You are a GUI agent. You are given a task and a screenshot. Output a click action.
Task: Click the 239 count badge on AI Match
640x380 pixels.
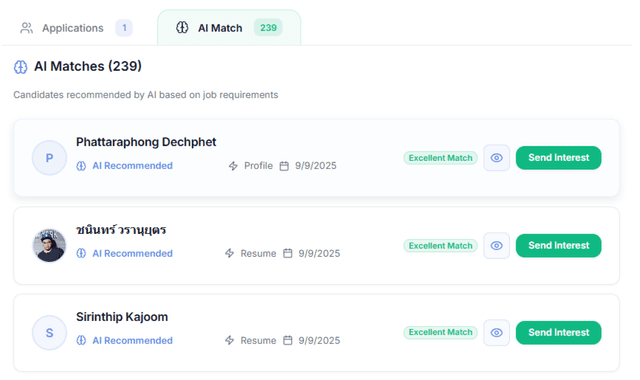[x=268, y=27]
